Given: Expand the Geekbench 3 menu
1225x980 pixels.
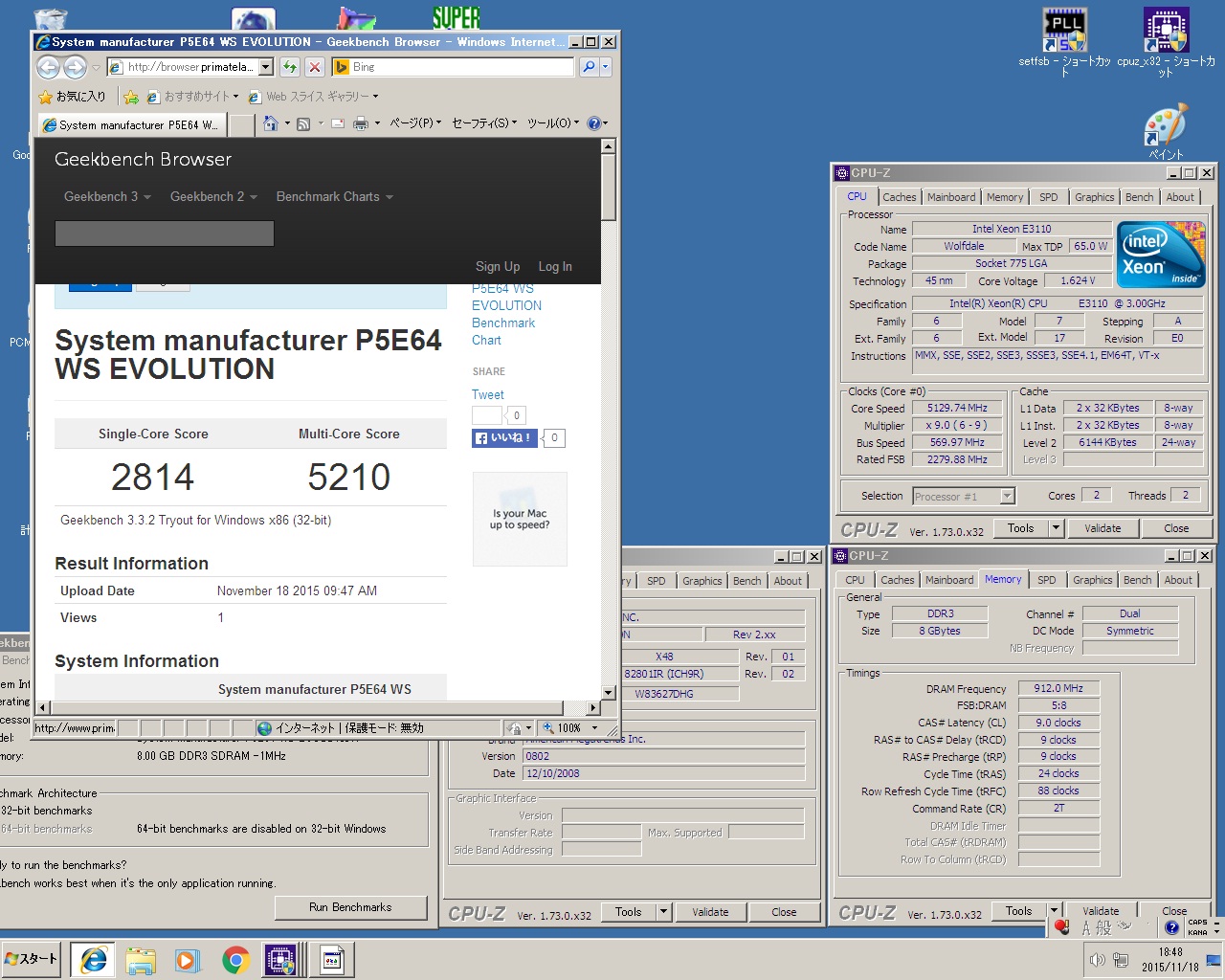Looking at the screenshot, I should tap(107, 196).
